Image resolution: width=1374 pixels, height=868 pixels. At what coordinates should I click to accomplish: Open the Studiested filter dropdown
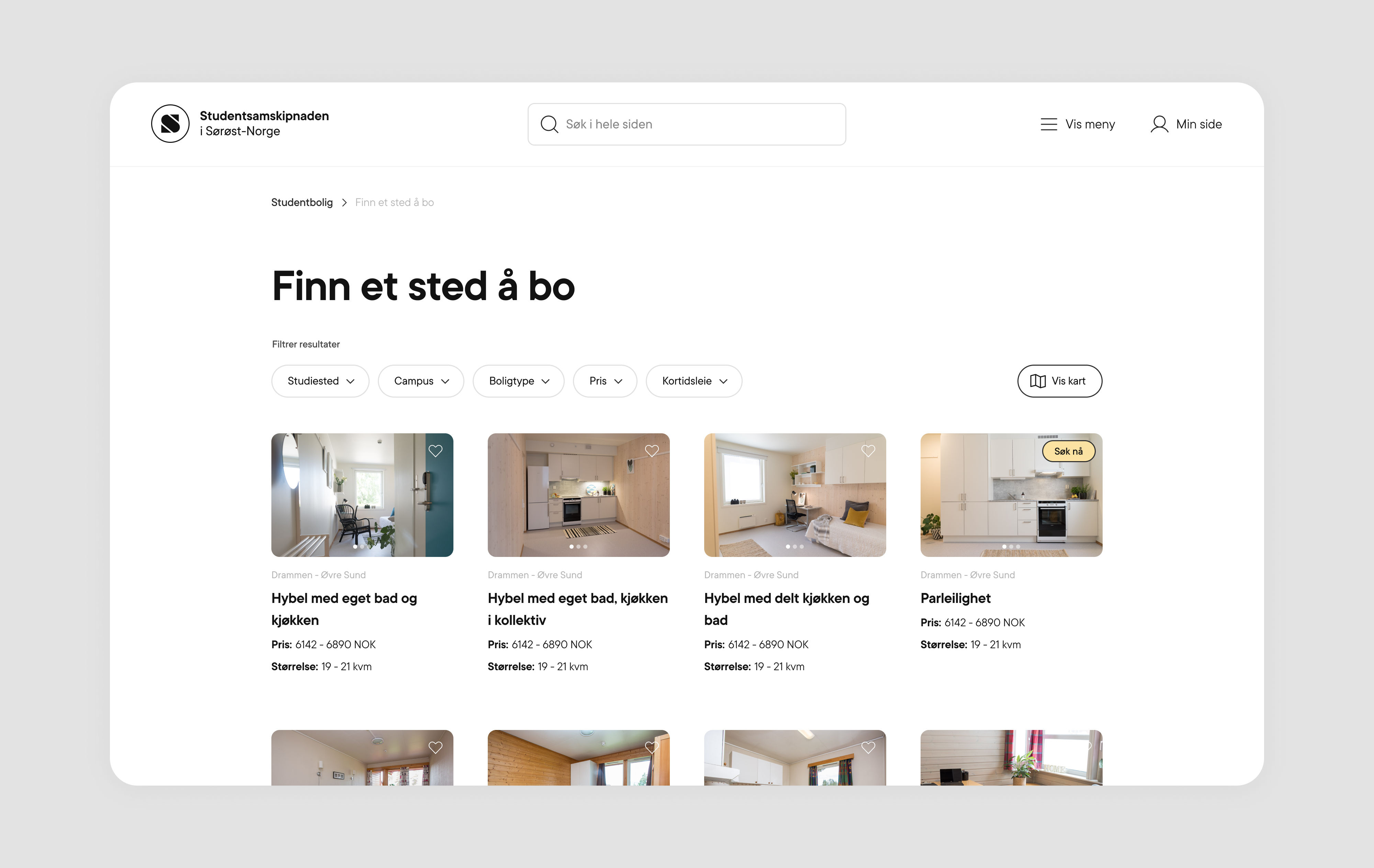320,381
